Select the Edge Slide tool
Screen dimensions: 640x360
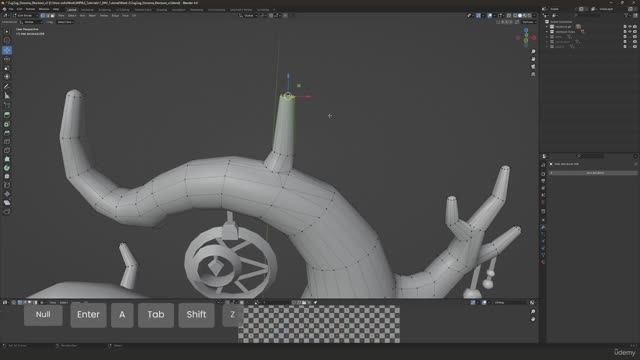click(7, 185)
